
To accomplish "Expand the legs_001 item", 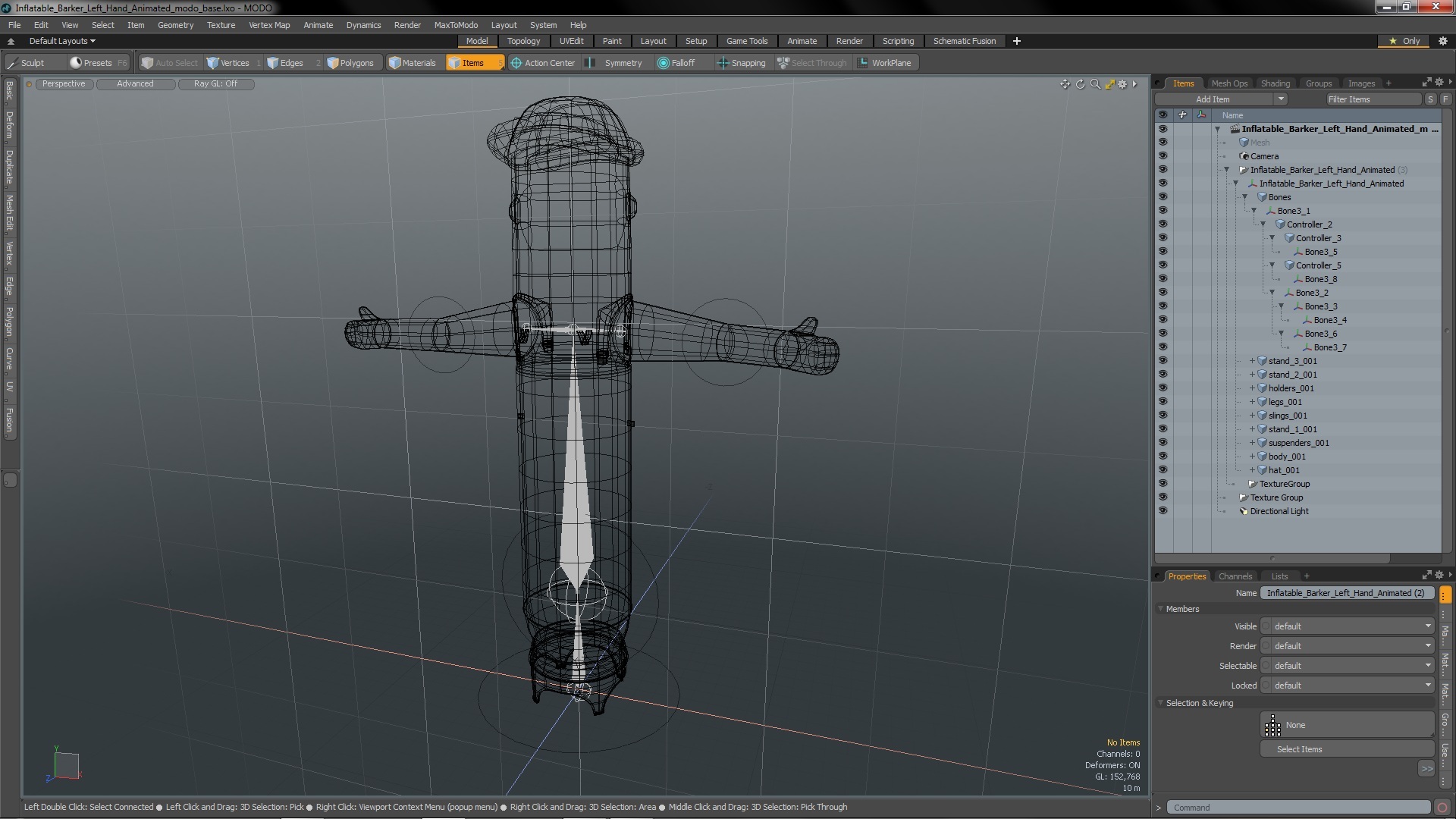I will coord(1252,402).
